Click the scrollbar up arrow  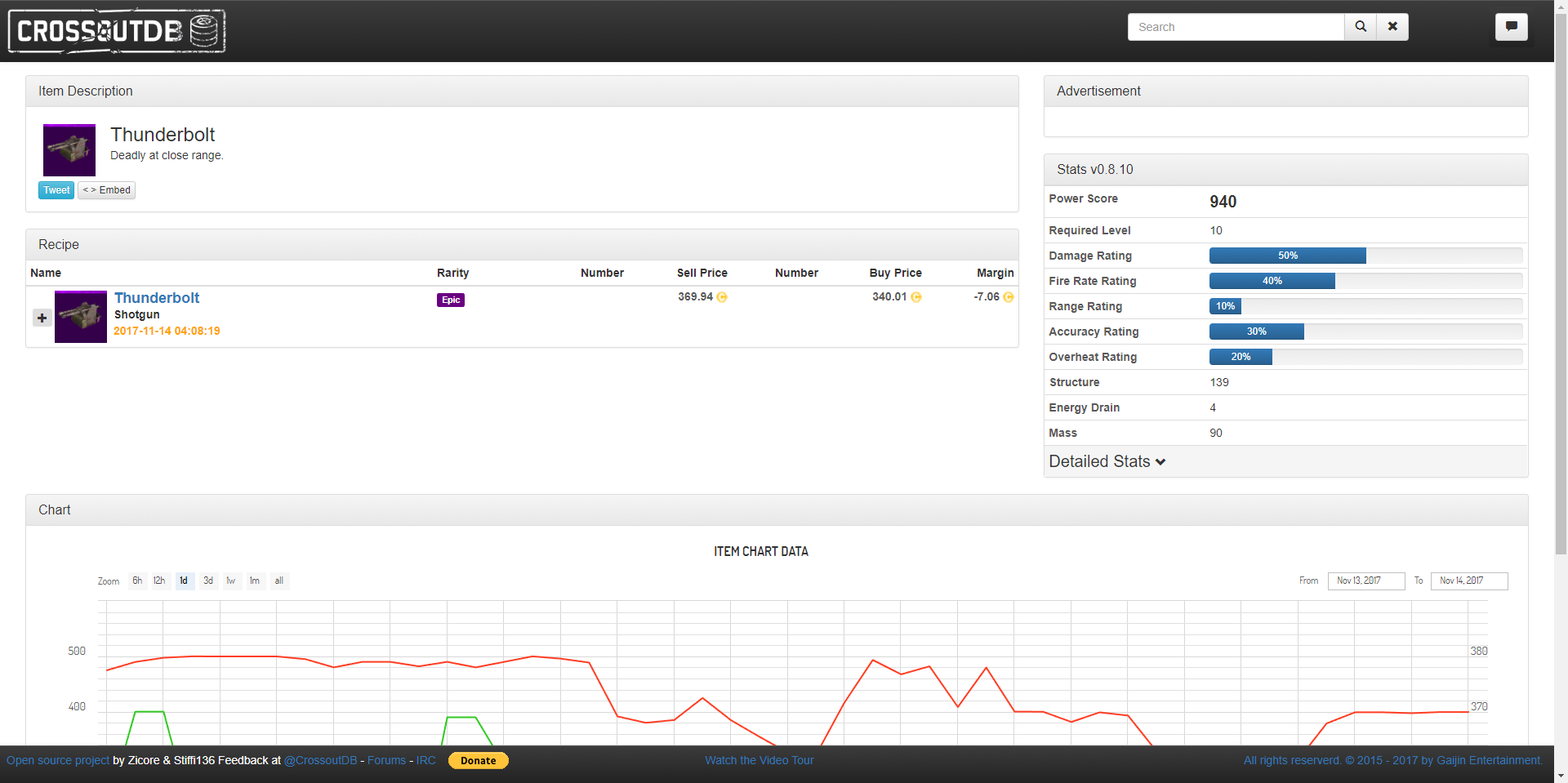pyautogui.click(x=1561, y=7)
